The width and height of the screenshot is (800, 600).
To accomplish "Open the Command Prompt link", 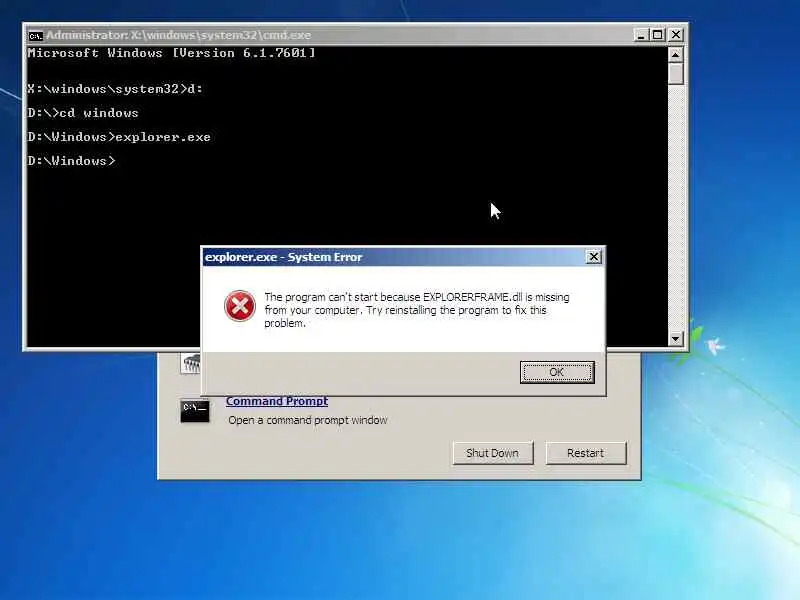I will coord(277,401).
